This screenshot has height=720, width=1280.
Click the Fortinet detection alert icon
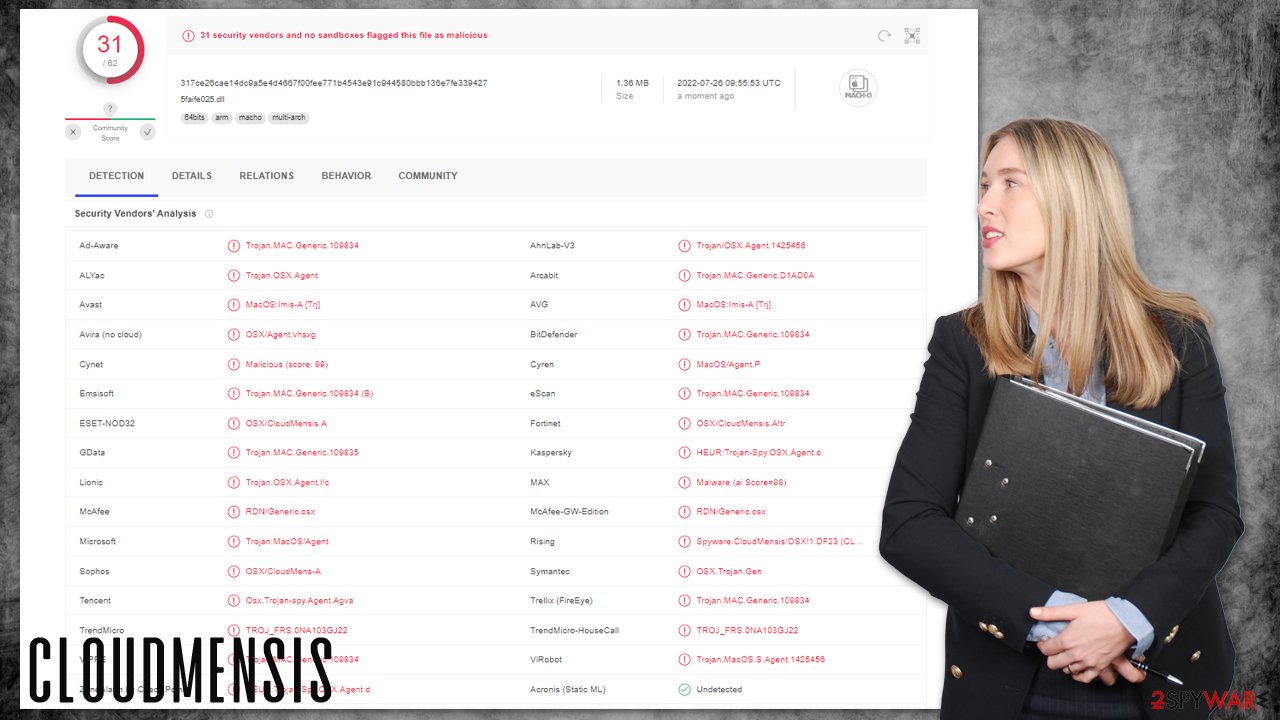685,423
